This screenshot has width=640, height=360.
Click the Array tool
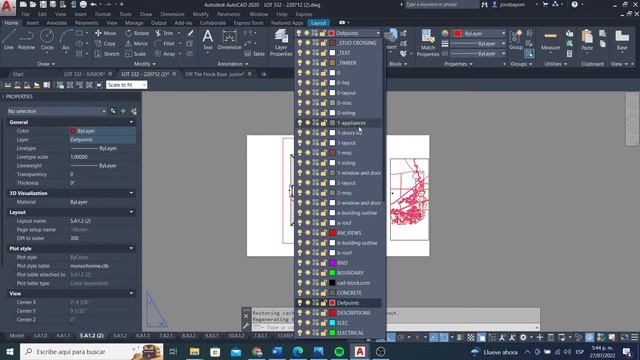click(165, 53)
